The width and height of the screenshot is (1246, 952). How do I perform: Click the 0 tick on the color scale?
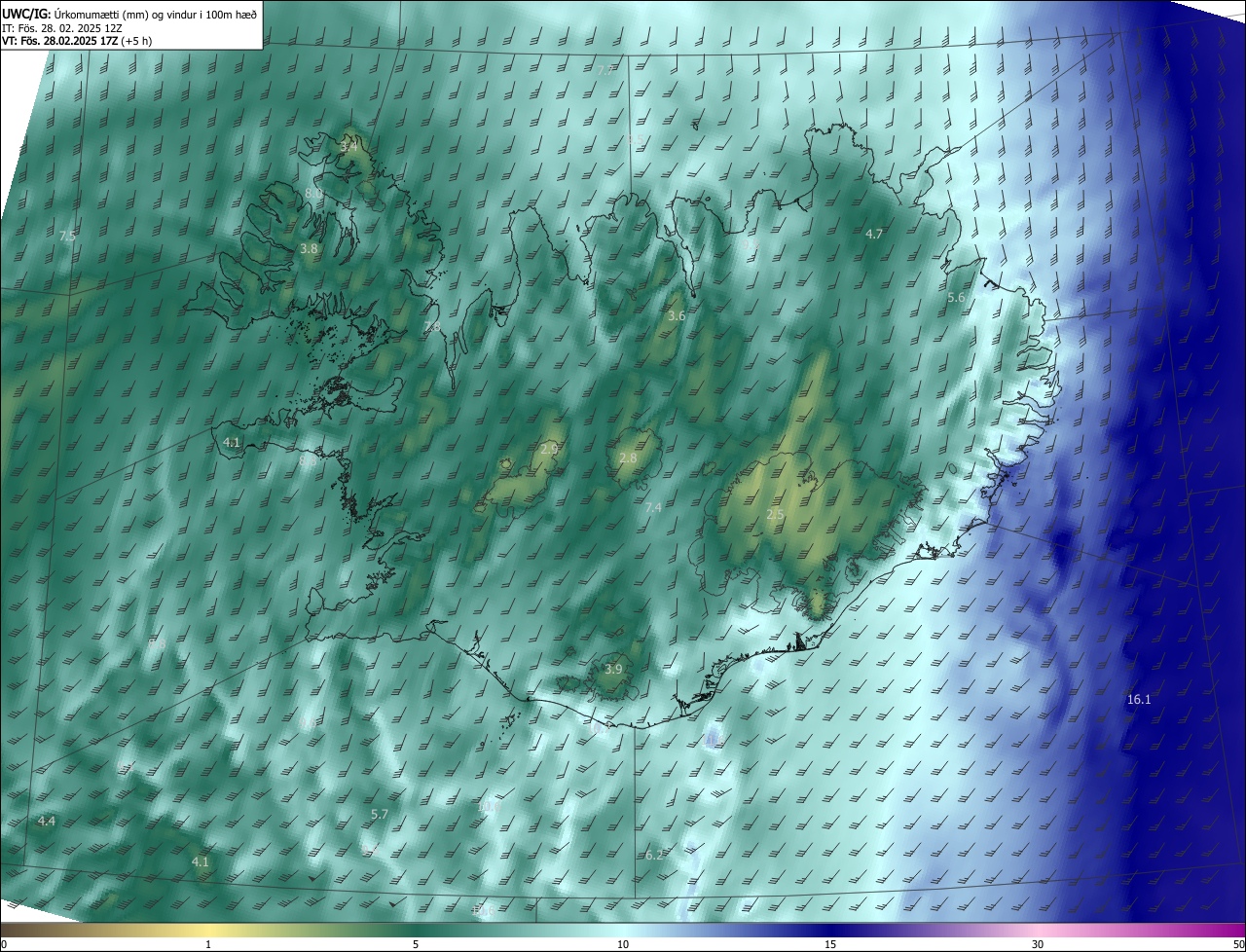click(x=4, y=944)
